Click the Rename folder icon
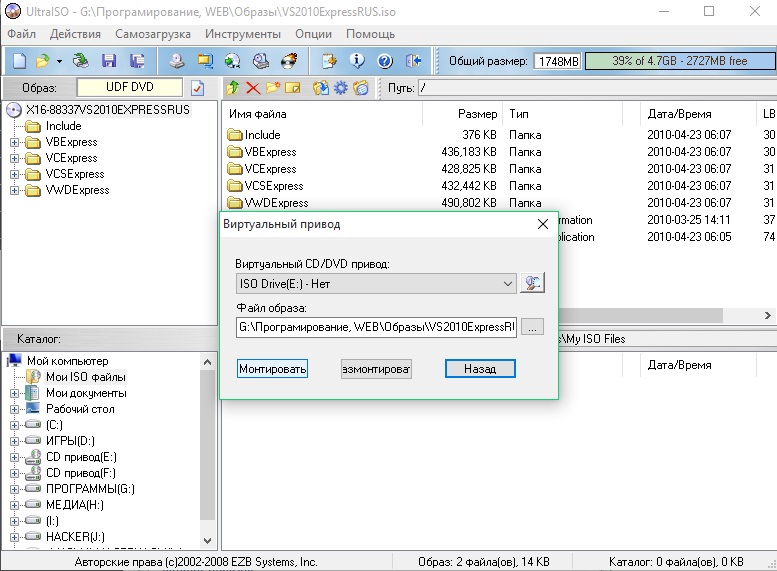Screen dimensions: 777x571 point(292,88)
